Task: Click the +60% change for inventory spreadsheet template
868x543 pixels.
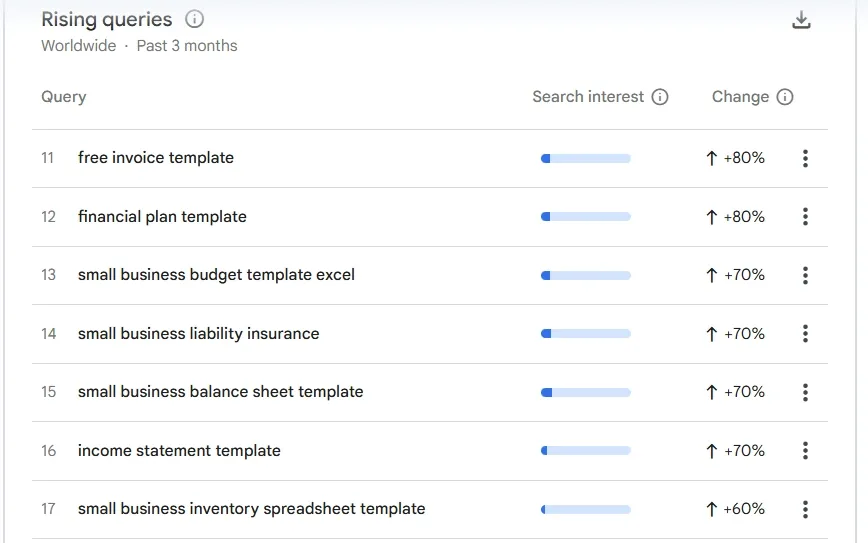Action: click(x=736, y=509)
